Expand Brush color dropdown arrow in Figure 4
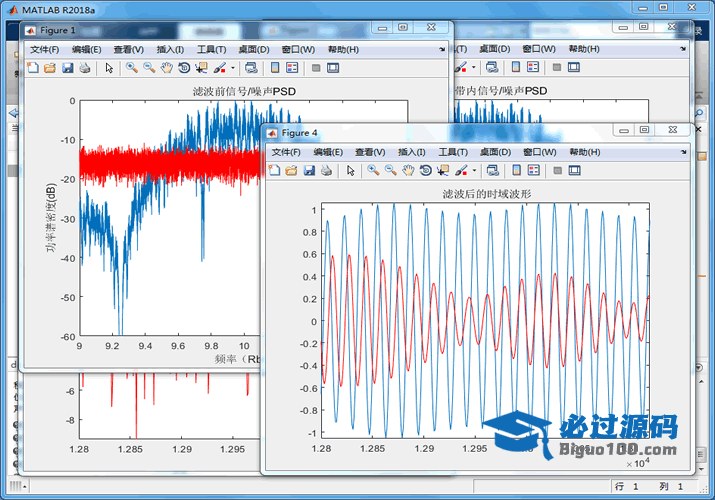 tap(476, 171)
